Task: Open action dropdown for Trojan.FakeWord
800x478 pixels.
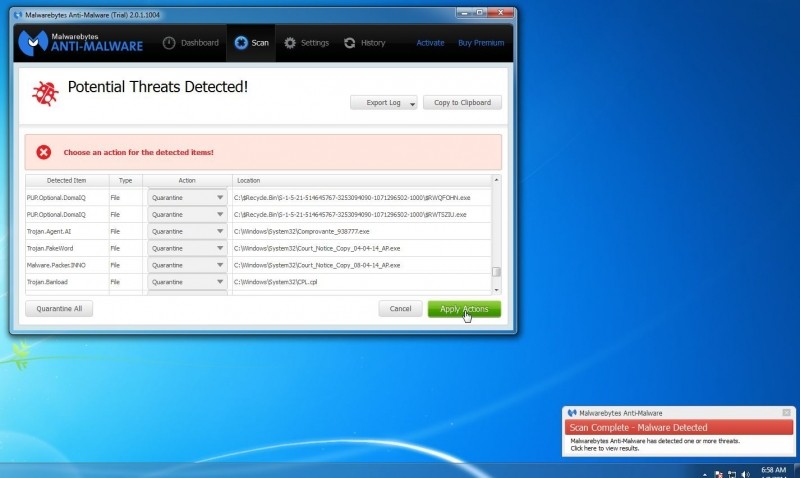Action: [x=187, y=248]
